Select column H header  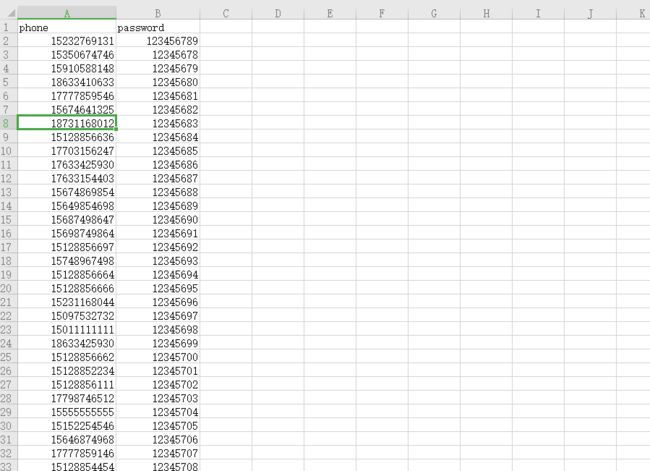[486, 13]
